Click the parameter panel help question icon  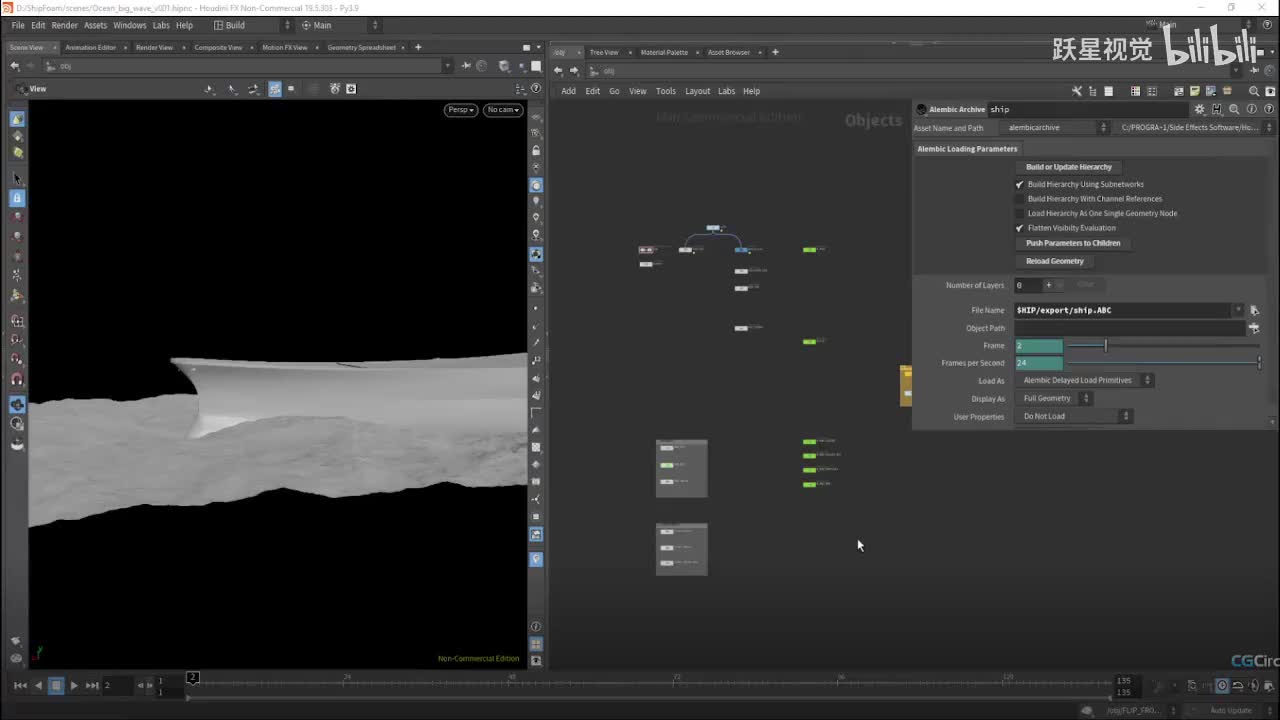click(x=1268, y=109)
